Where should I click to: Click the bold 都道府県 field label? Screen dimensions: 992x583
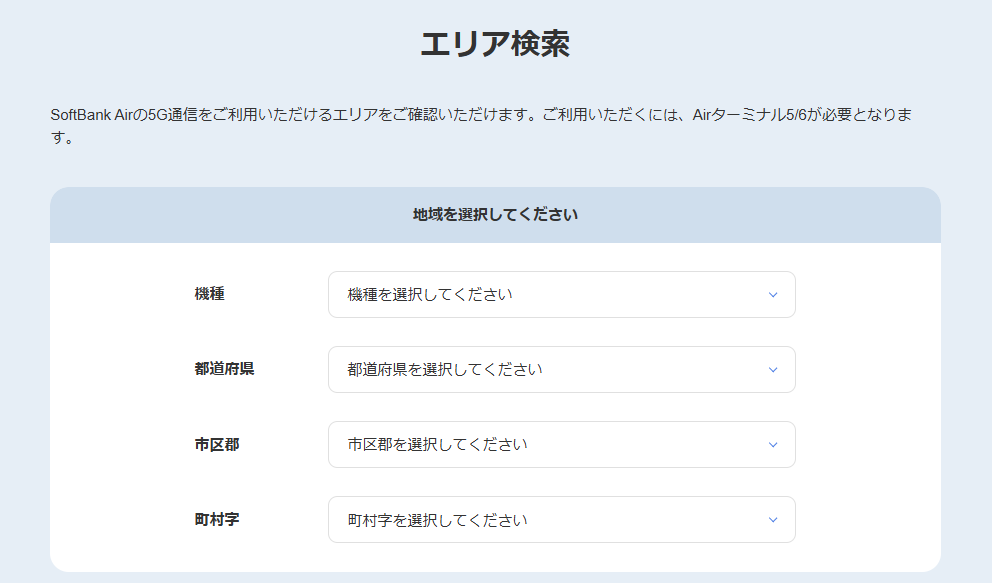coord(225,369)
